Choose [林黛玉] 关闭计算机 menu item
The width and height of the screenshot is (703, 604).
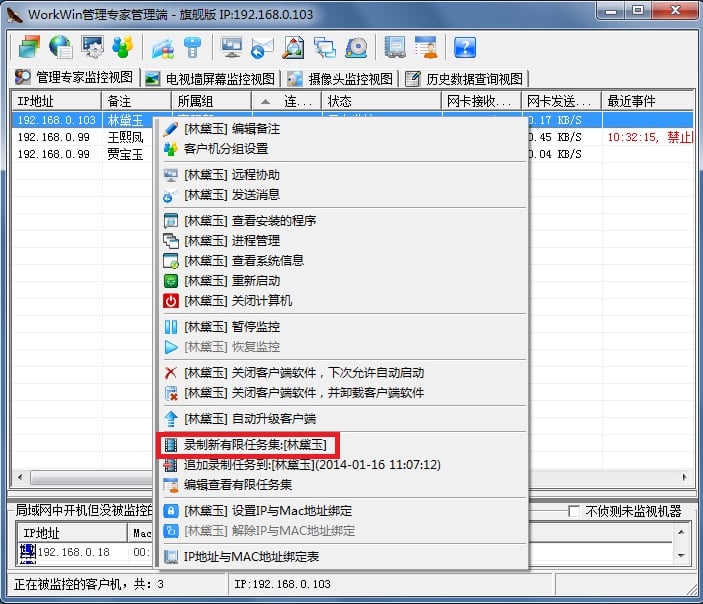[341, 300]
